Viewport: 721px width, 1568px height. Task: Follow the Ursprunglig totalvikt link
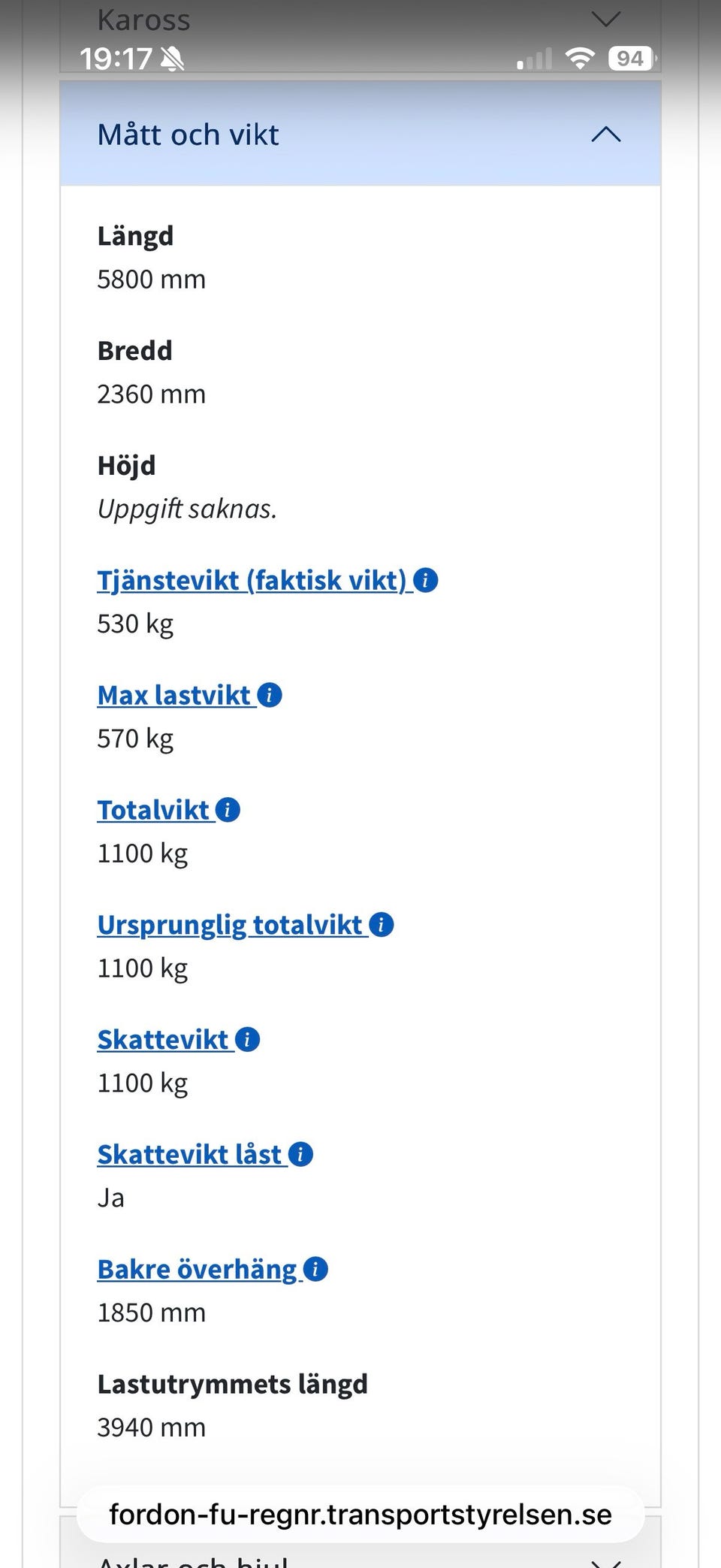tap(230, 926)
